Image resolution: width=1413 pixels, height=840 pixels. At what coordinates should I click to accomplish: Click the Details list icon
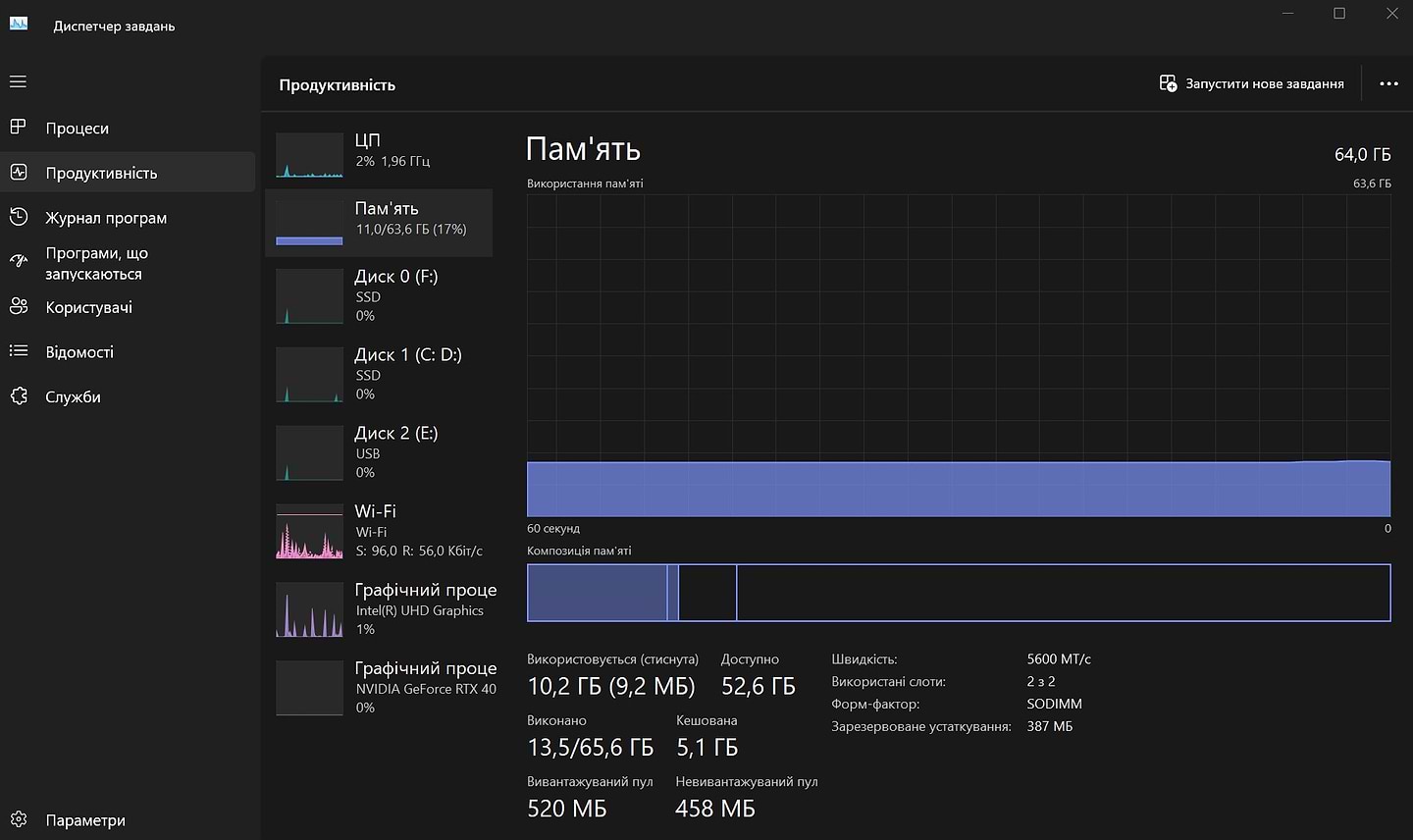(x=19, y=351)
